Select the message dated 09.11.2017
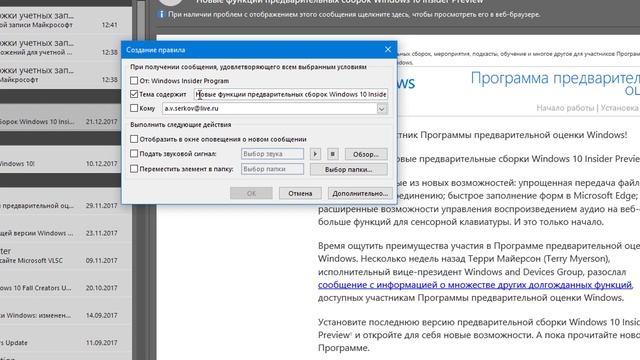Image resolution: width=640 pixels, height=360 pixels. tap(66, 256)
